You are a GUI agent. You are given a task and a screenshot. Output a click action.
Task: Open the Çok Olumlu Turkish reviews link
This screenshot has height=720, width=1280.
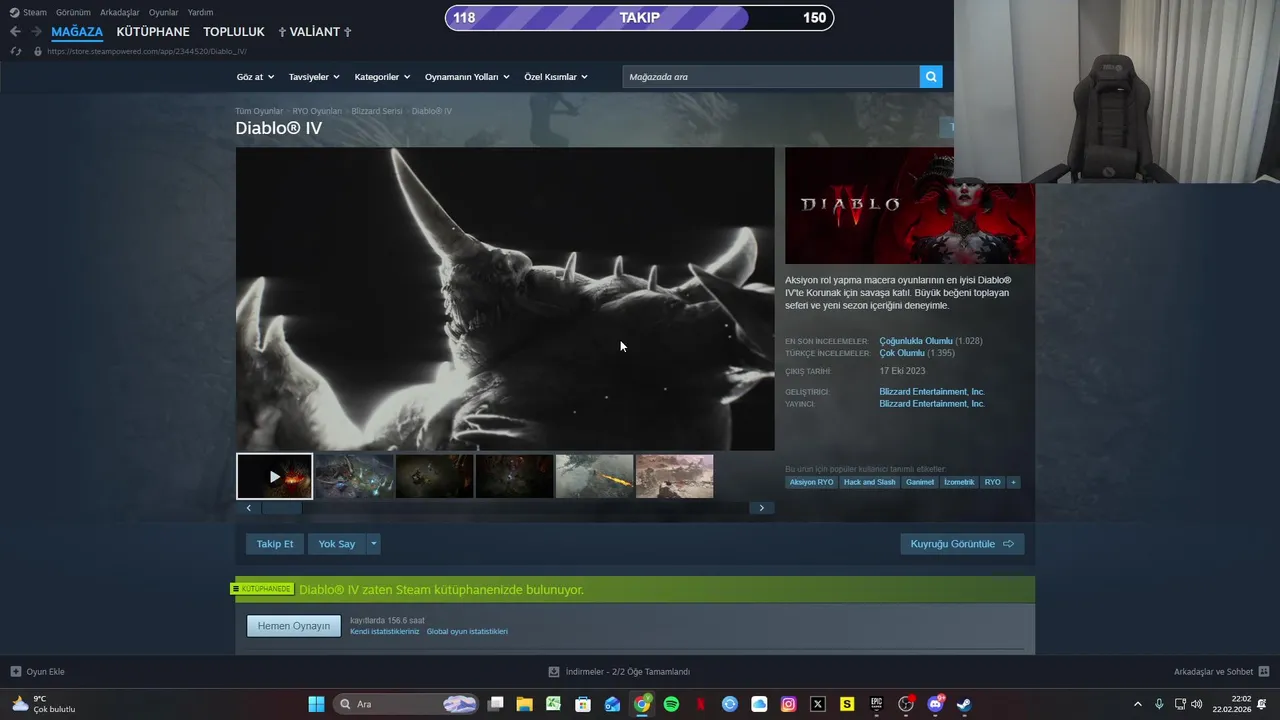[902, 353]
